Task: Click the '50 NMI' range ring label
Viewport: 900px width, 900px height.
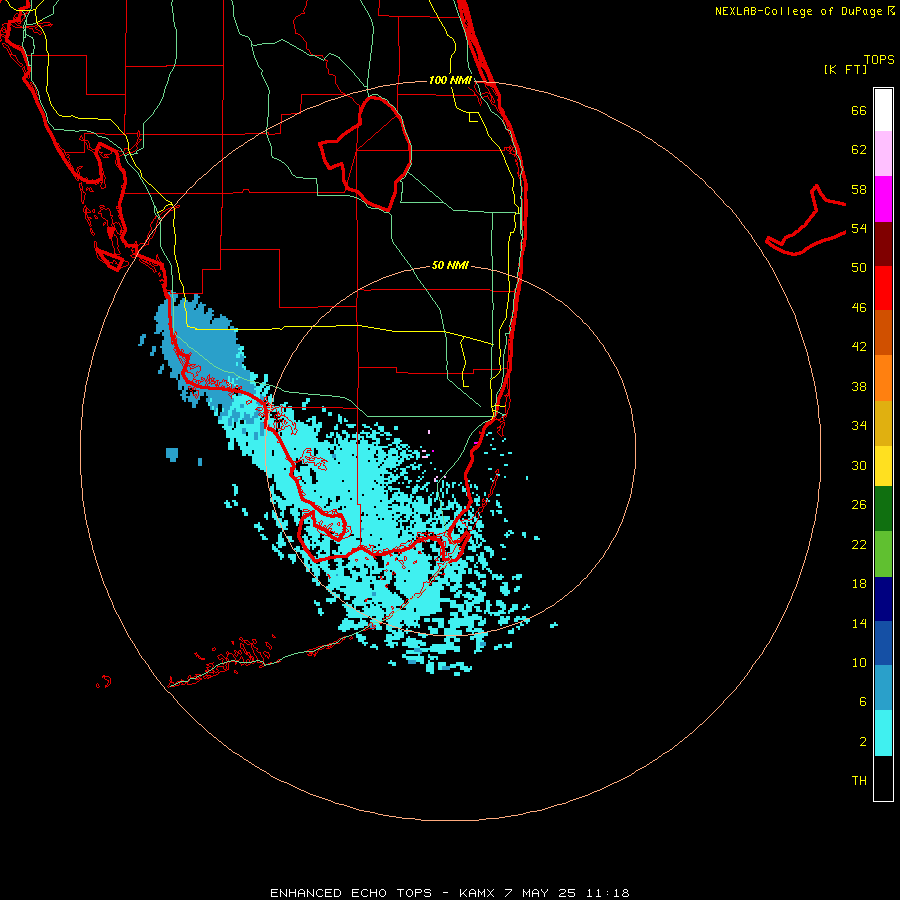Action: 450,265
